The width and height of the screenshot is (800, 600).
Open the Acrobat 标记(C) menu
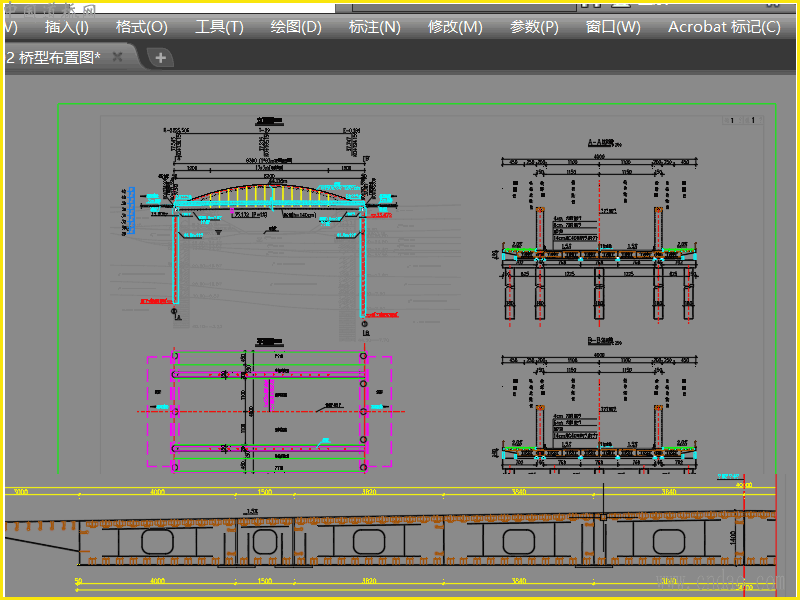tap(724, 27)
